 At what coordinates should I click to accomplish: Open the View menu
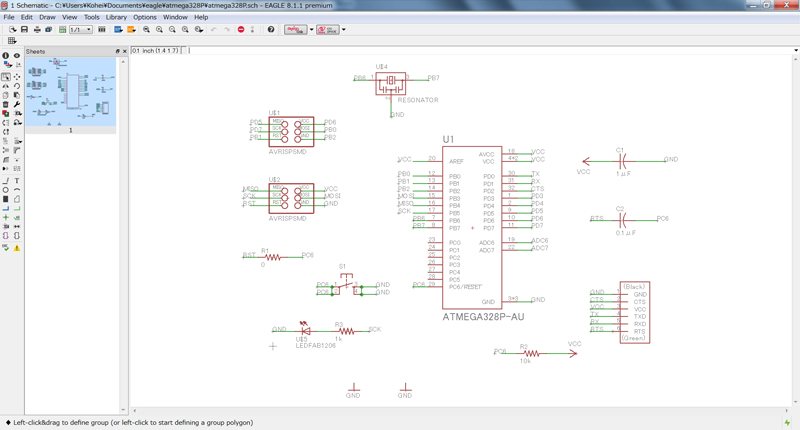pyautogui.click(x=69, y=17)
